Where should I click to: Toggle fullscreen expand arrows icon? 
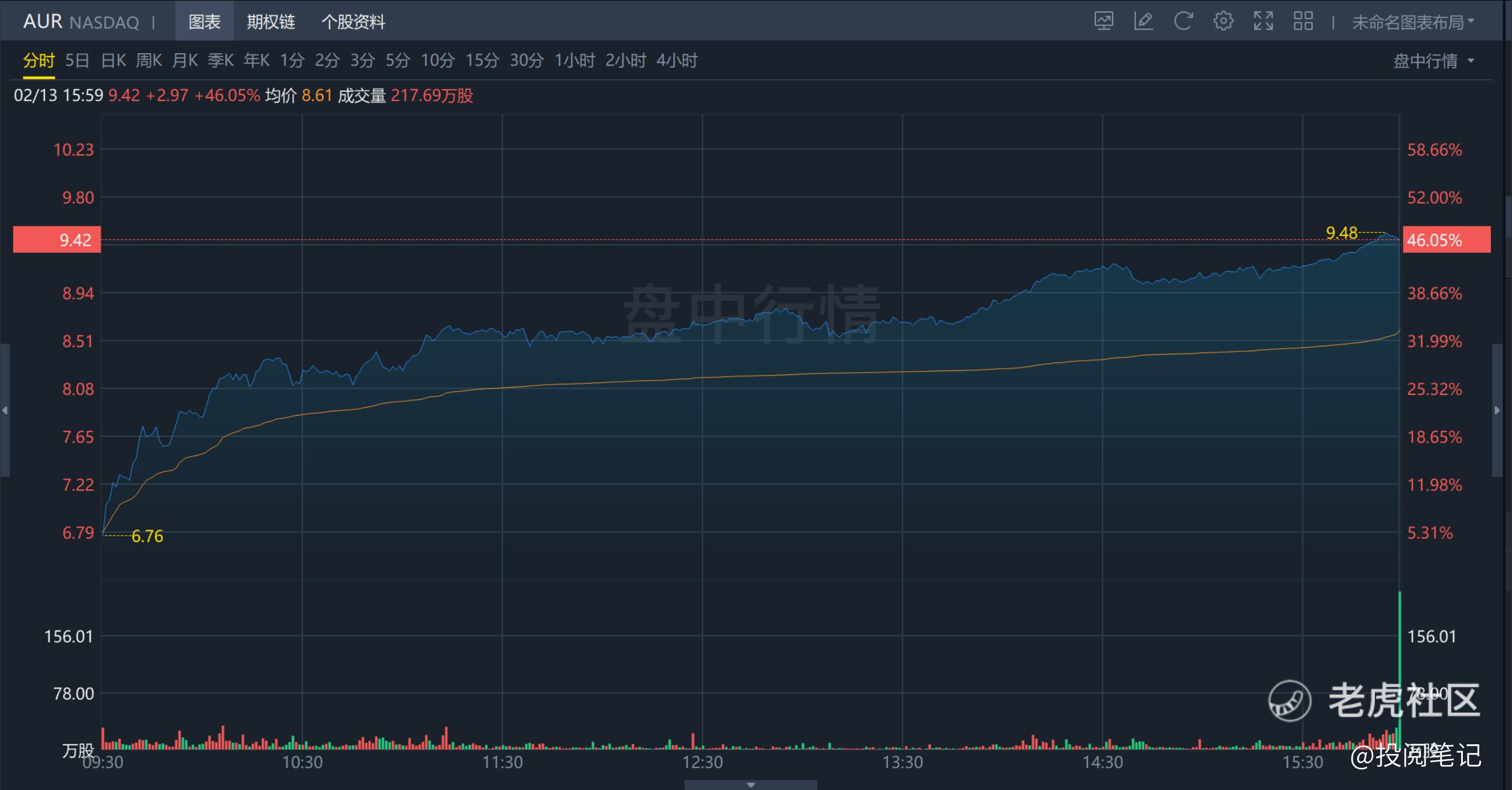[1263, 22]
